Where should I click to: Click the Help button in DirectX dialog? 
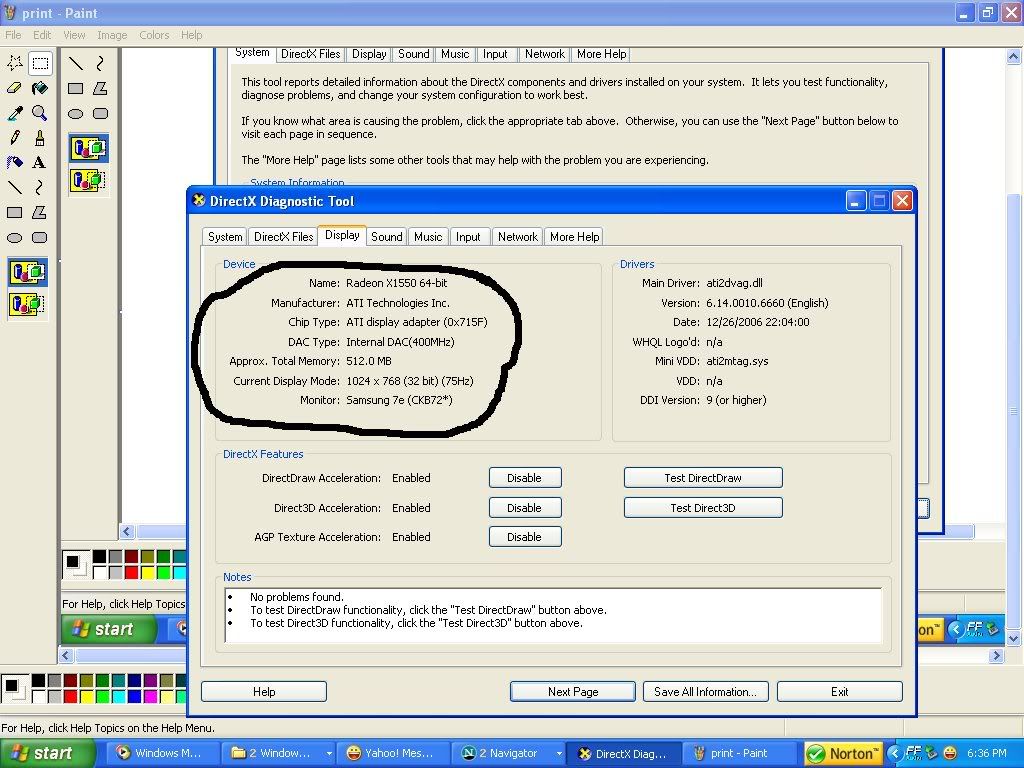pos(264,692)
